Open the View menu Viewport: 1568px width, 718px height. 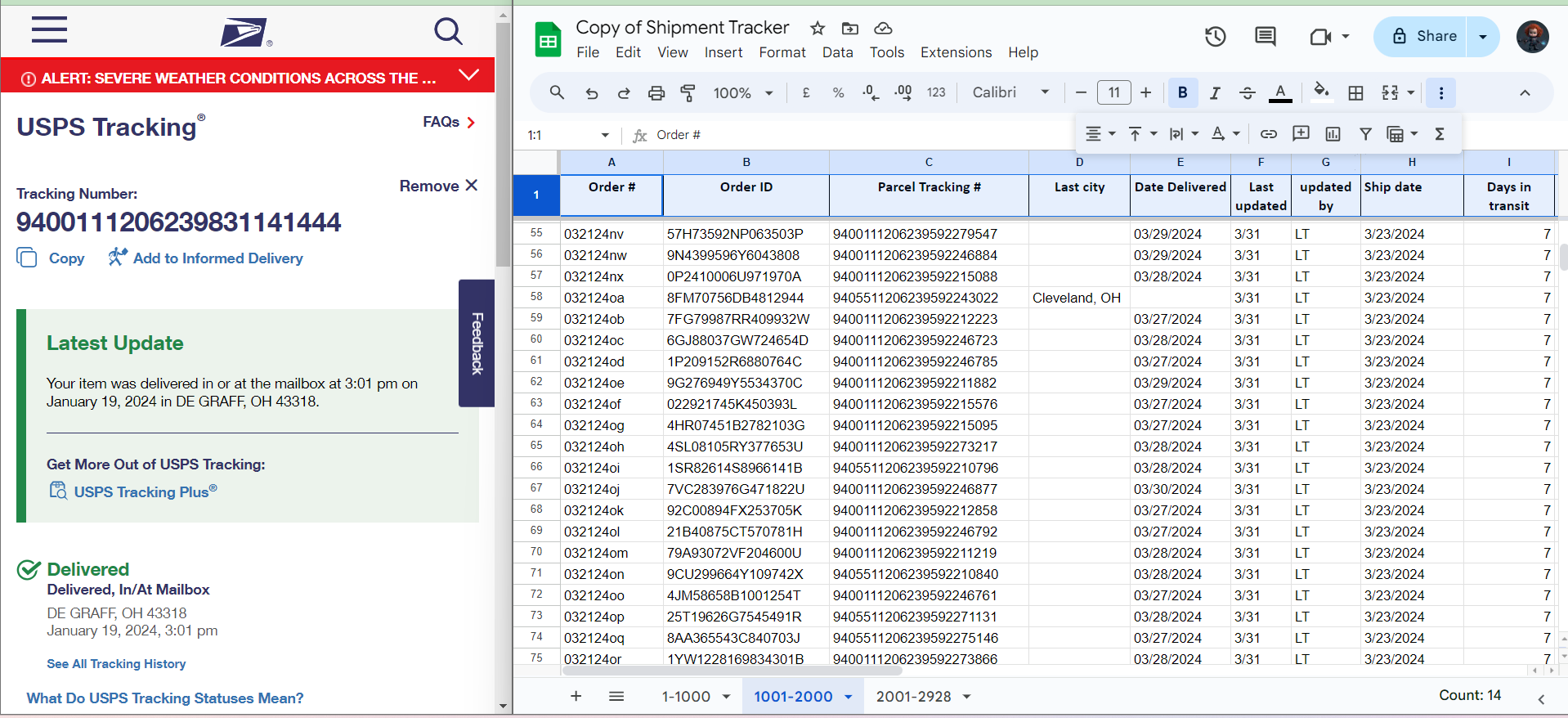pos(673,52)
